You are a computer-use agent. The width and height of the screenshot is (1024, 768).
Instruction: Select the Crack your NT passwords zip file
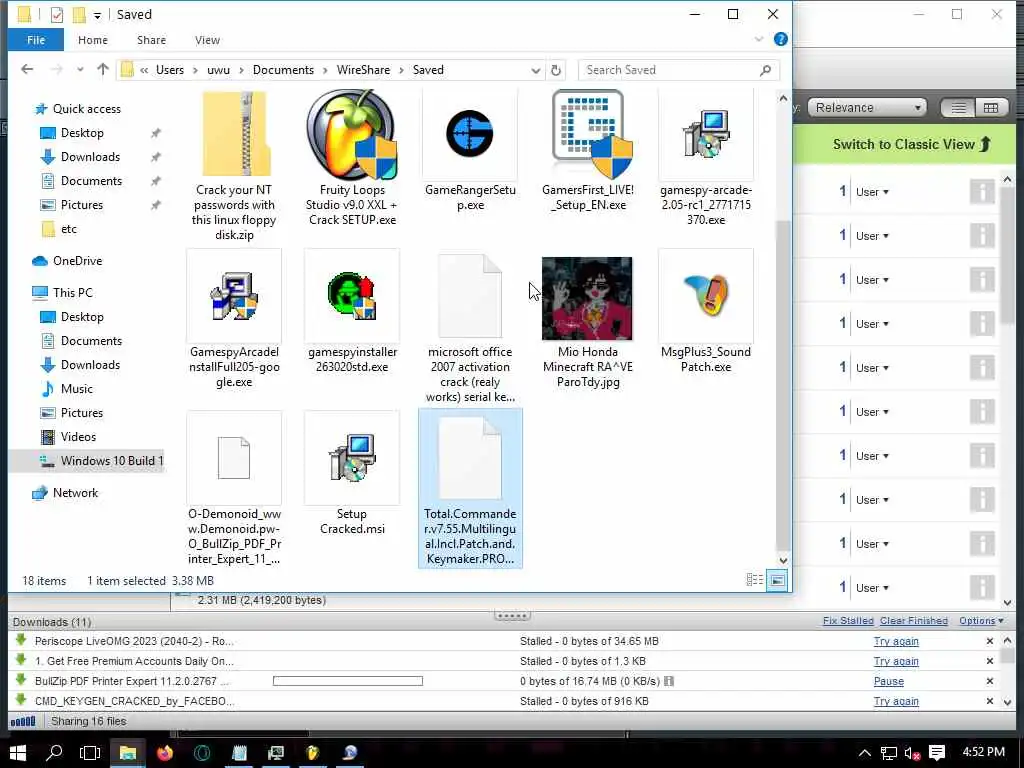234,166
